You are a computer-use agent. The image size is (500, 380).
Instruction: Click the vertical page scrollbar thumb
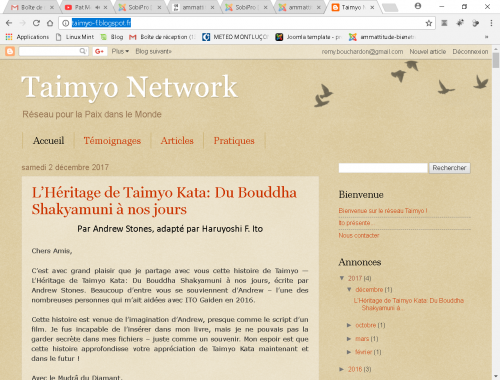tap(496, 60)
